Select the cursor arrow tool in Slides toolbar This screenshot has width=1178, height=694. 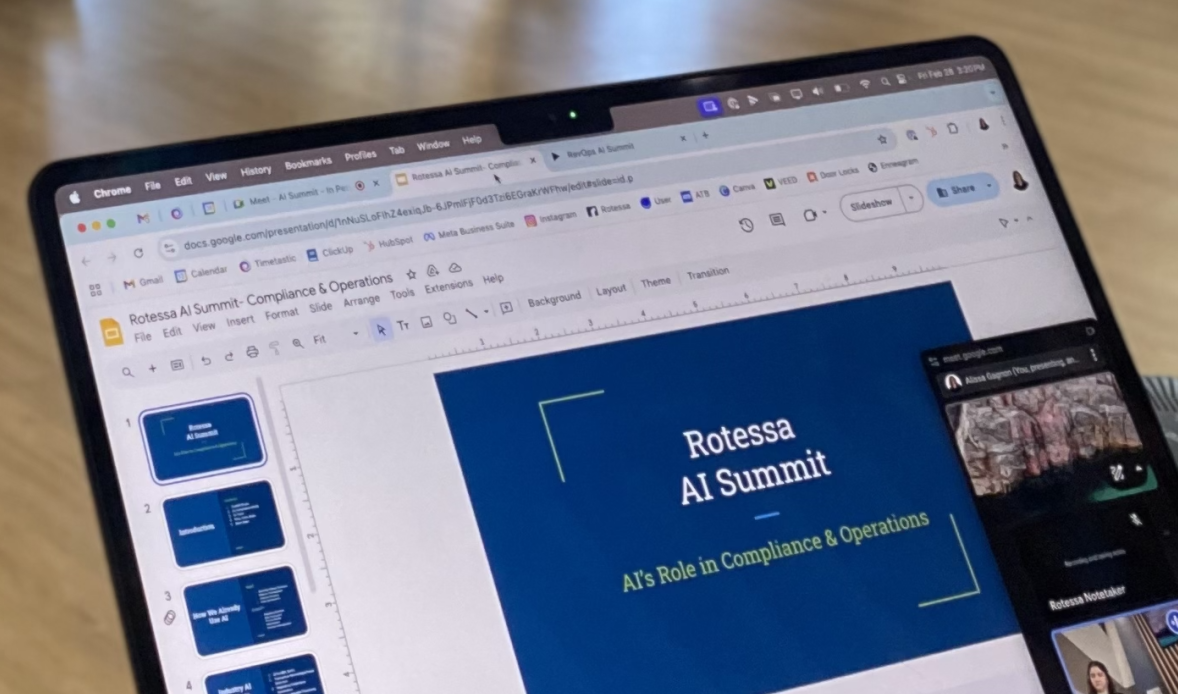(382, 330)
